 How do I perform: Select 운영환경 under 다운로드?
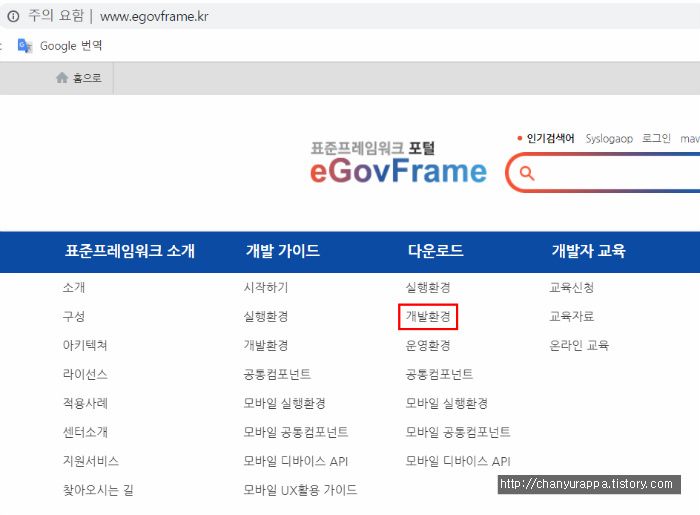428,345
